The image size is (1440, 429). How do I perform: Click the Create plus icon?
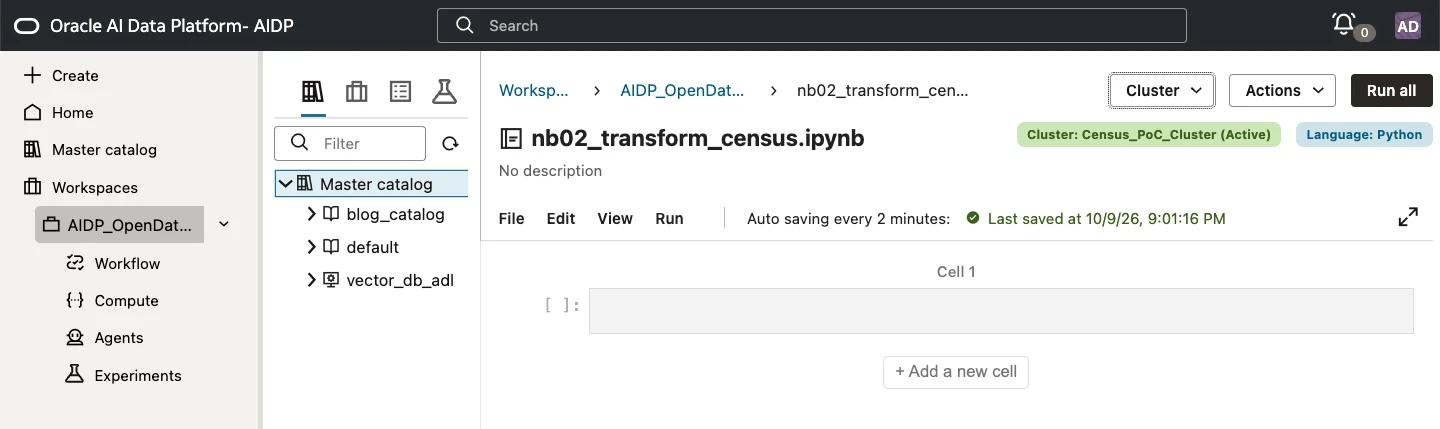(x=32, y=75)
